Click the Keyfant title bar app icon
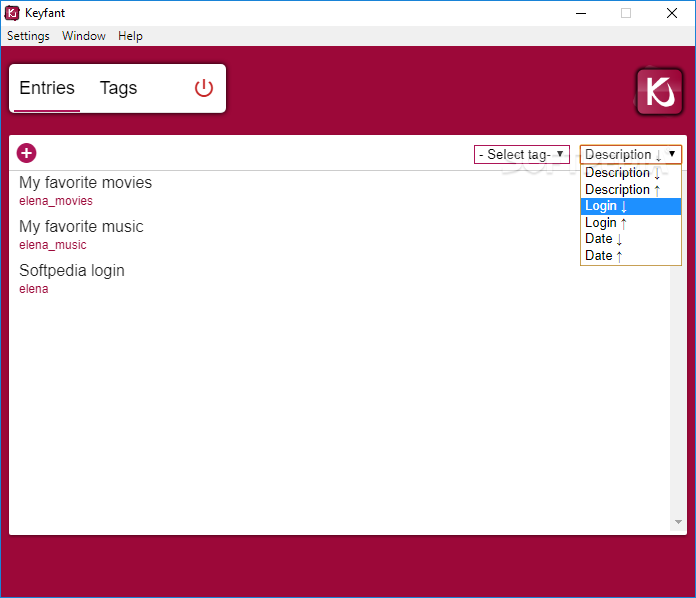Viewport: 696px width, 598px height. pyautogui.click(x=12, y=13)
